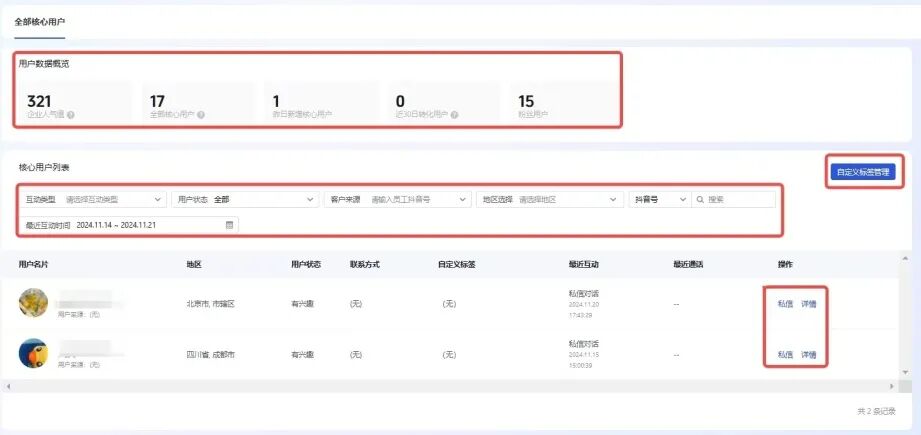Click the help icon beside 全部核心用户

(x=202, y=115)
